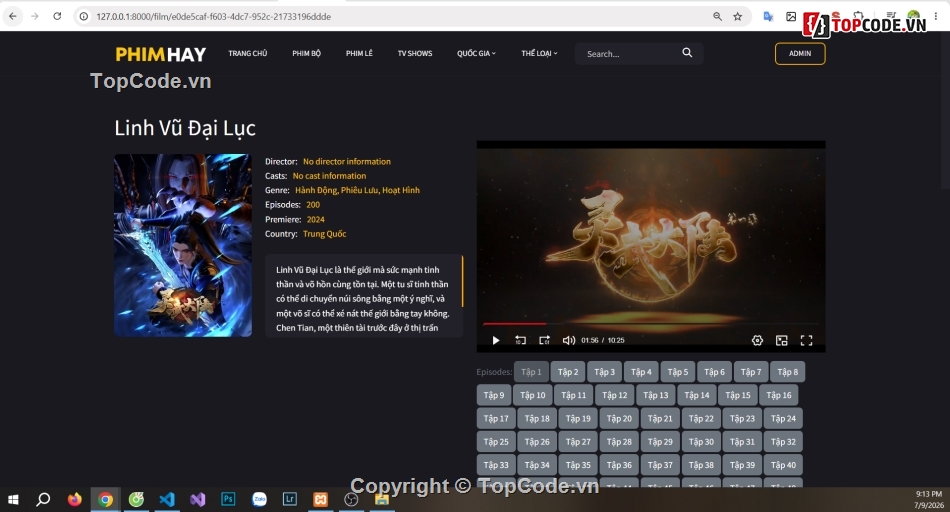
Task: Click the forward 10 seconds icon
Action: (545, 341)
